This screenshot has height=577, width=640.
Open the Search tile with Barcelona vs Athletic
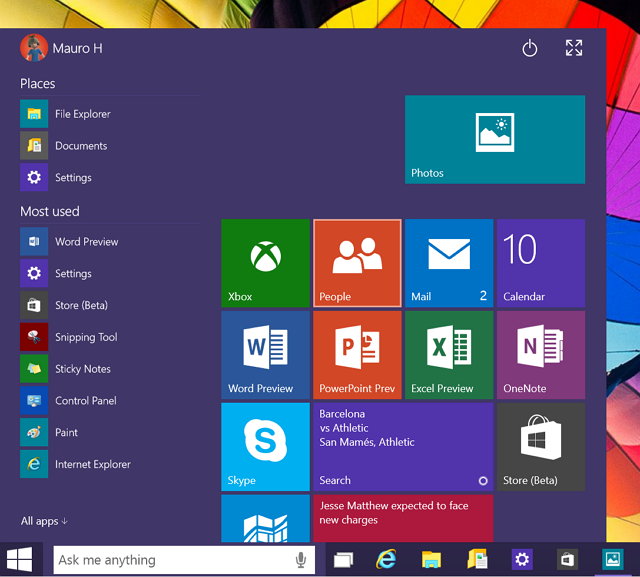[x=403, y=447]
